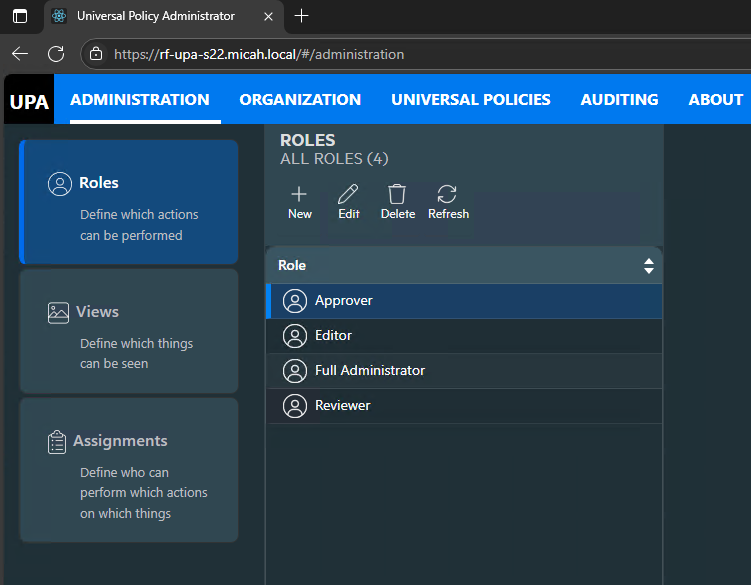Screen dimensions: 751x585
Task: View site information lock icon
Action: pos(96,54)
